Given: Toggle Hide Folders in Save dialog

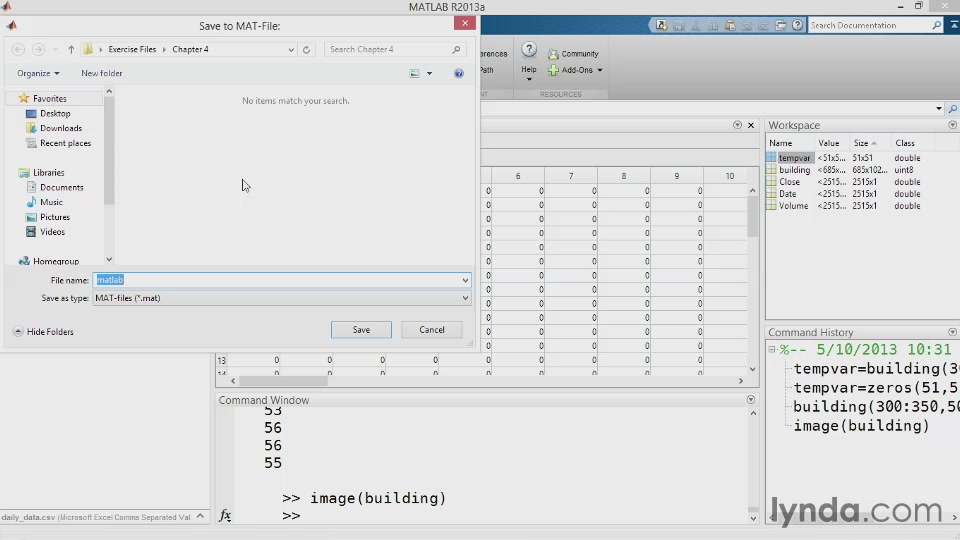Looking at the screenshot, I should click(43, 332).
